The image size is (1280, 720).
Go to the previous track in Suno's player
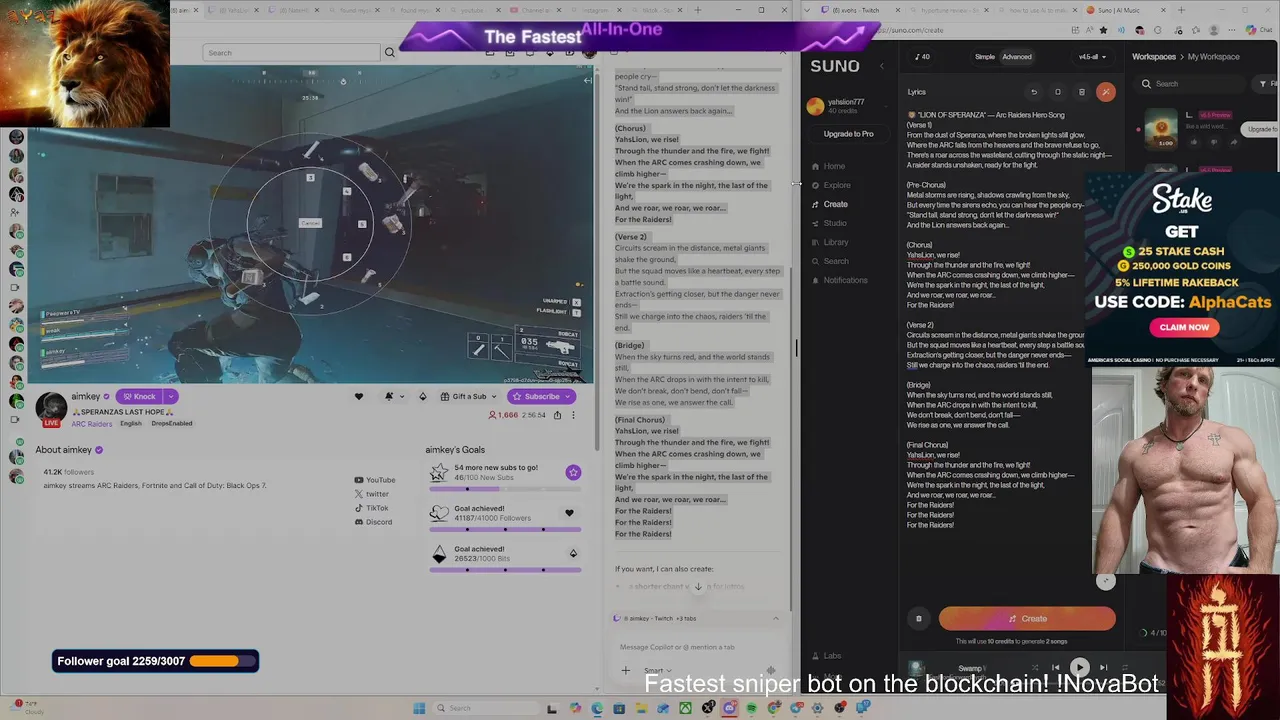point(1055,667)
